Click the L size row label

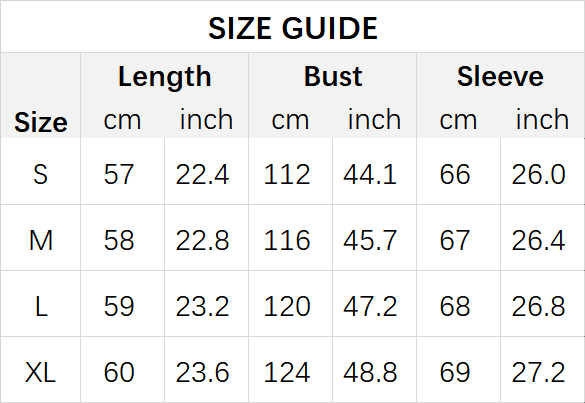point(41,306)
